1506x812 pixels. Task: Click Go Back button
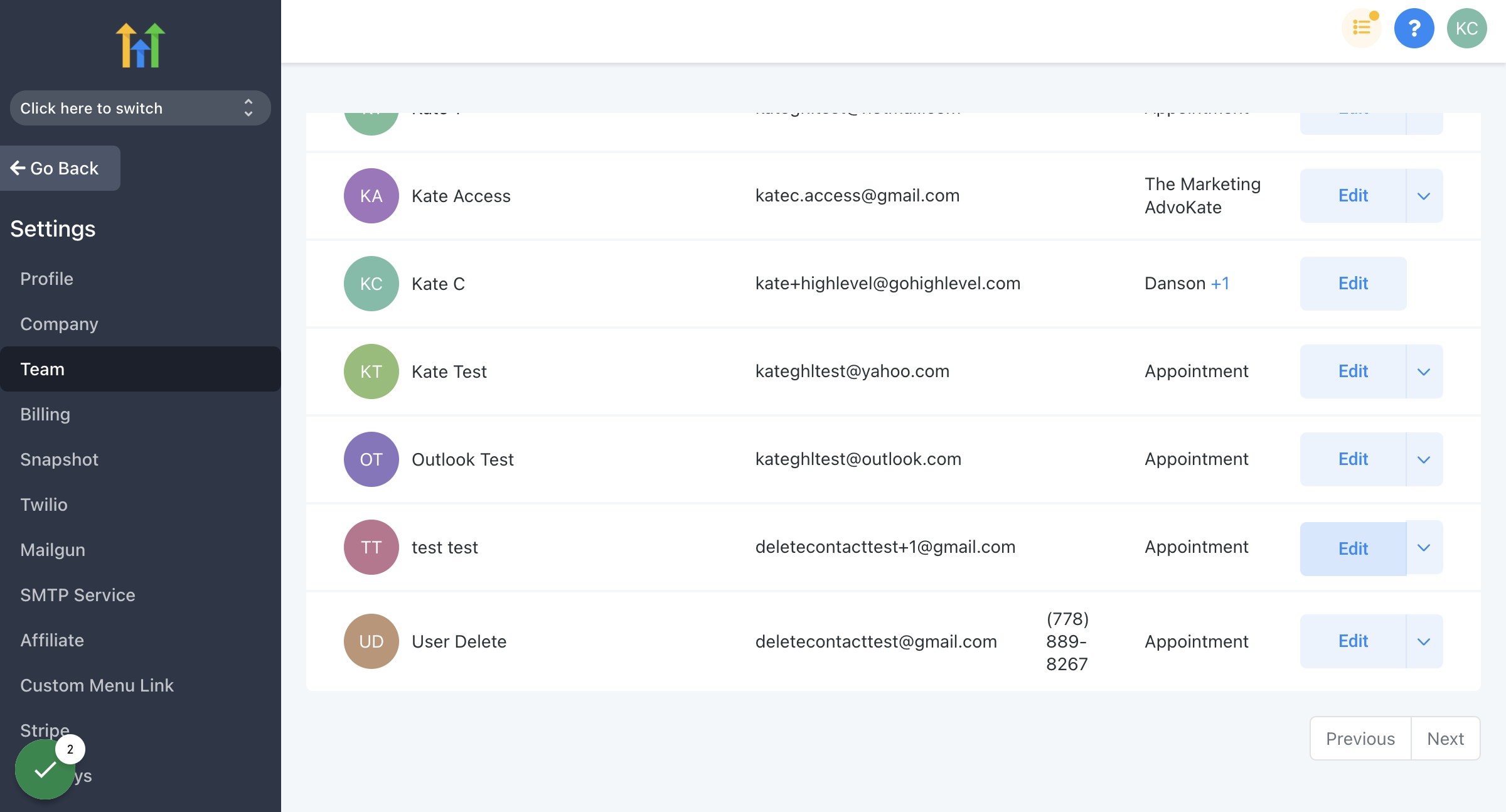[60, 168]
